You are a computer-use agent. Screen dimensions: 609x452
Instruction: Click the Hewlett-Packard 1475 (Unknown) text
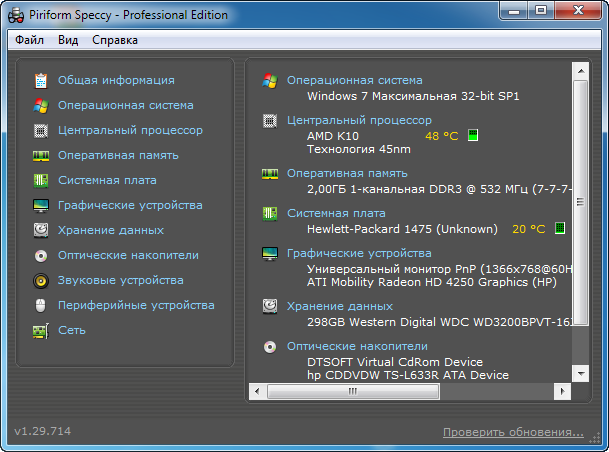point(402,229)
